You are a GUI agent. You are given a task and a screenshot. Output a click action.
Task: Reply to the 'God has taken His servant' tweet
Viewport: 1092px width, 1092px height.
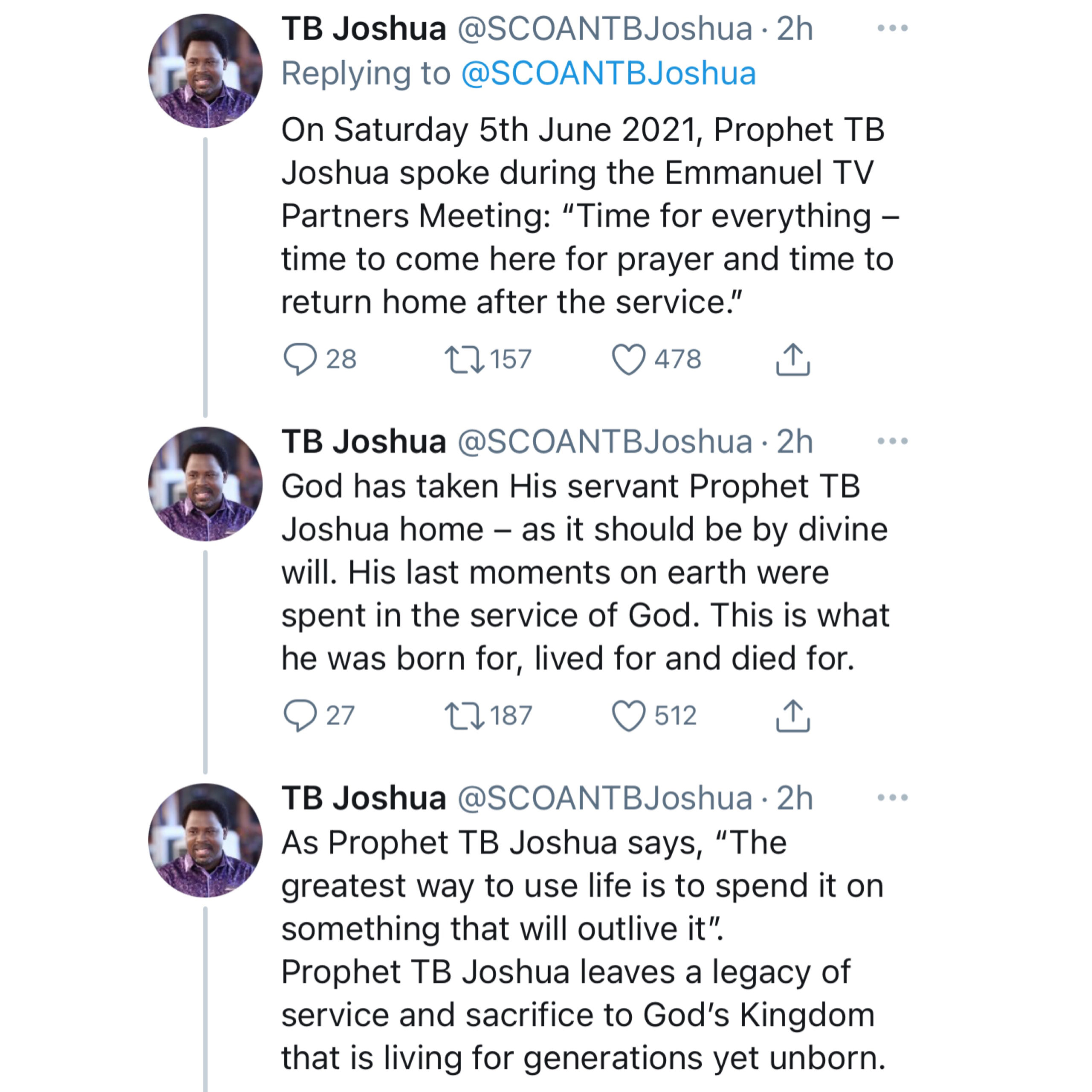(300, 716)
